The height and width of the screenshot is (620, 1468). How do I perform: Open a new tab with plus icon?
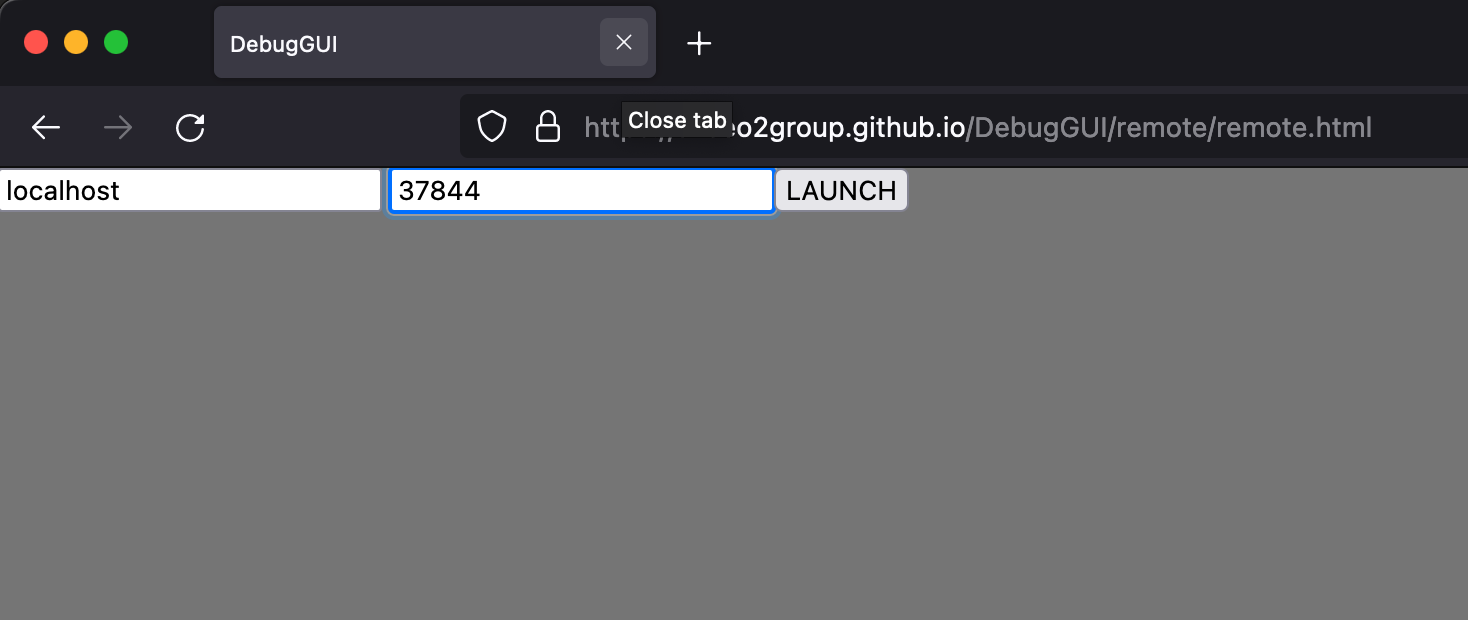699,43
